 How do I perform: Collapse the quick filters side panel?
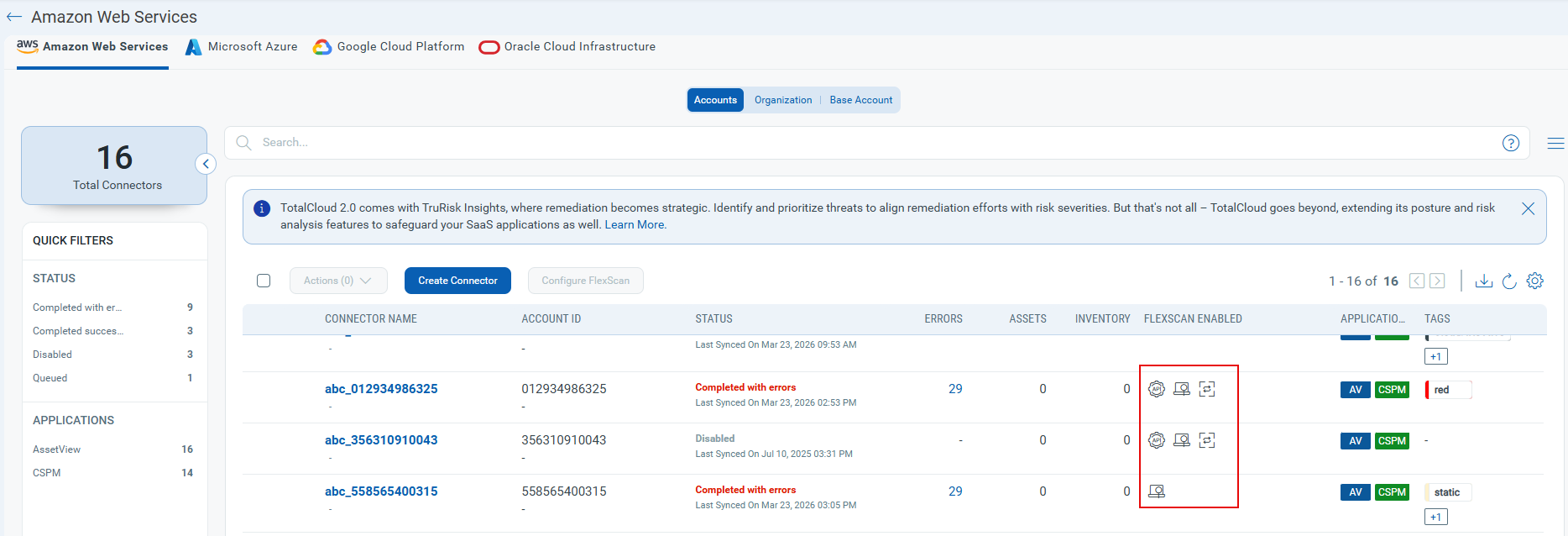(206, 164)
